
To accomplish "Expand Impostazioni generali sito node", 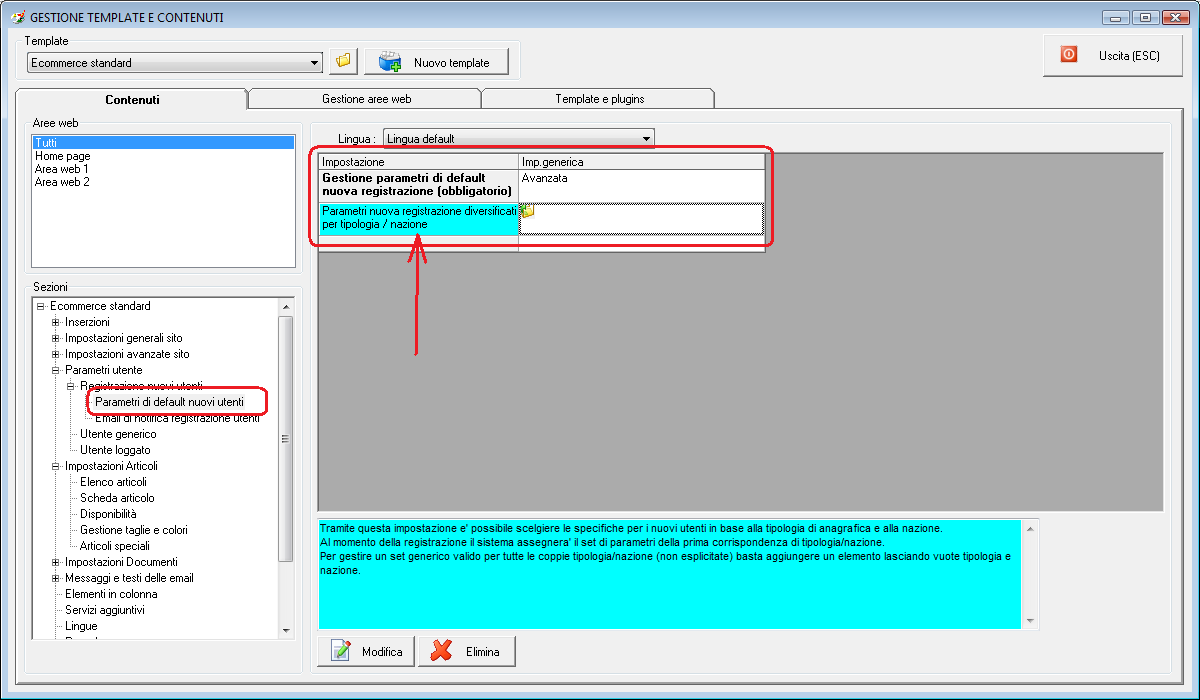I will 56,338.
